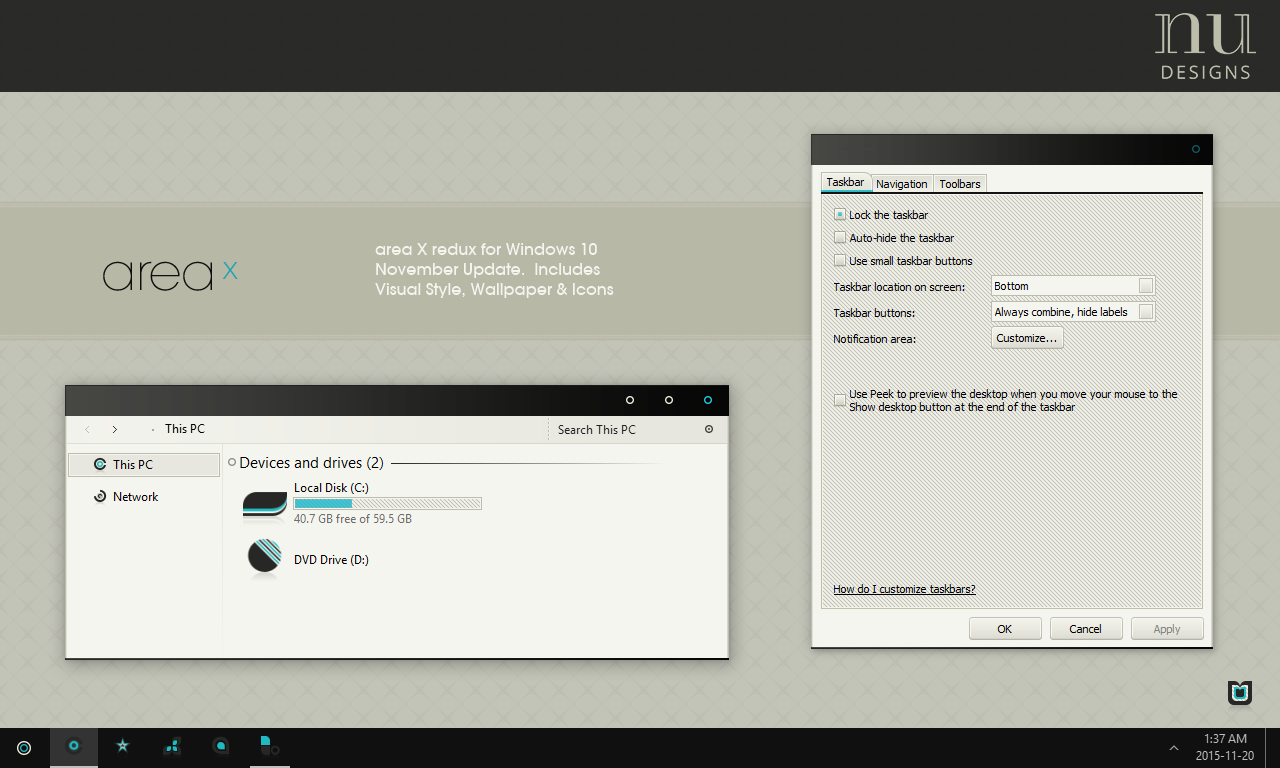Switch to the Navigation tab

point(902,184)
